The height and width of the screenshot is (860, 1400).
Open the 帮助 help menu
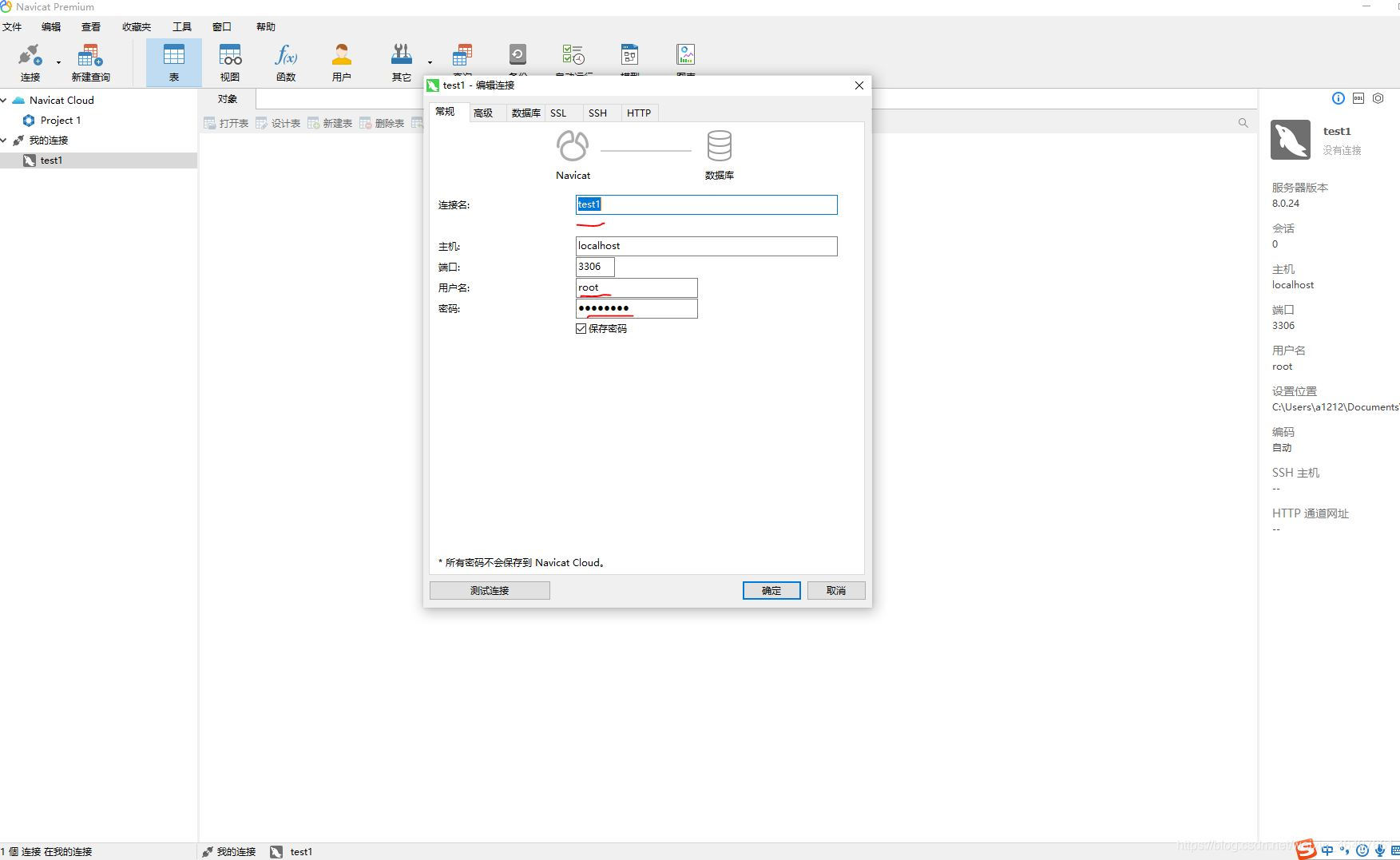[x=266, y=26]
